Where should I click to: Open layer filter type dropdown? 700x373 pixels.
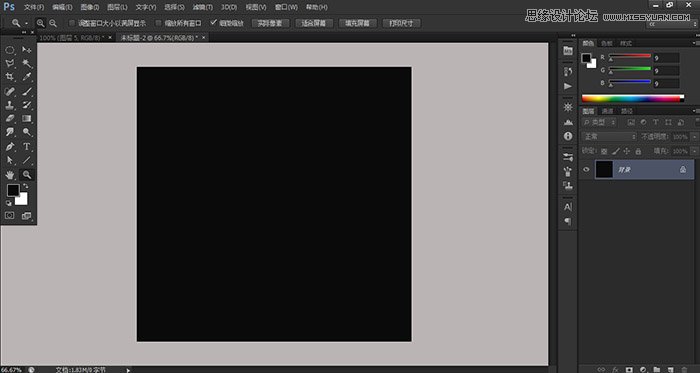(x=599, y=122)
